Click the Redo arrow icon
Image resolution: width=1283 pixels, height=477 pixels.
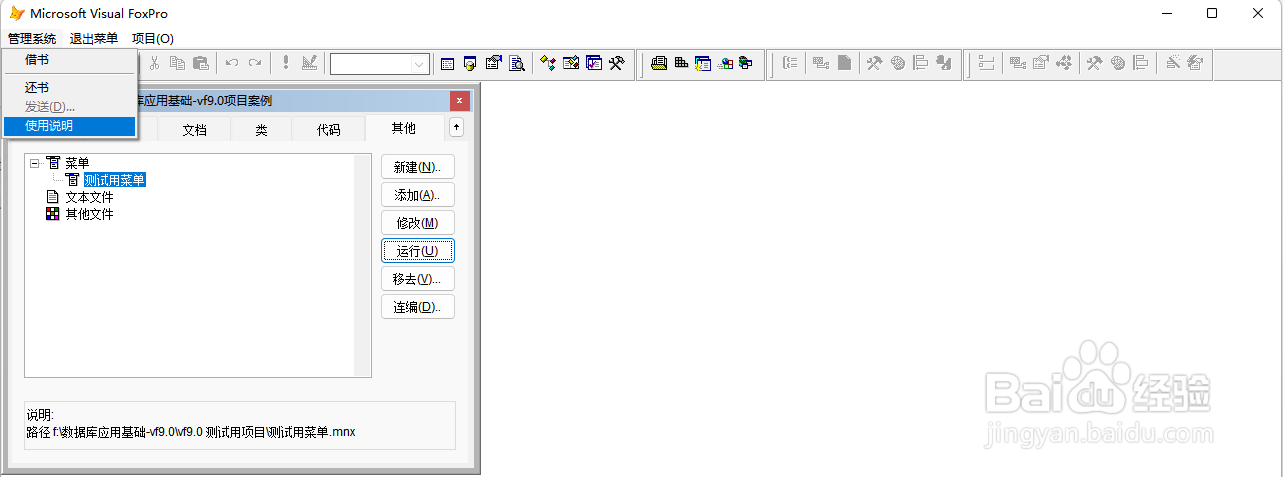[255, 63]
